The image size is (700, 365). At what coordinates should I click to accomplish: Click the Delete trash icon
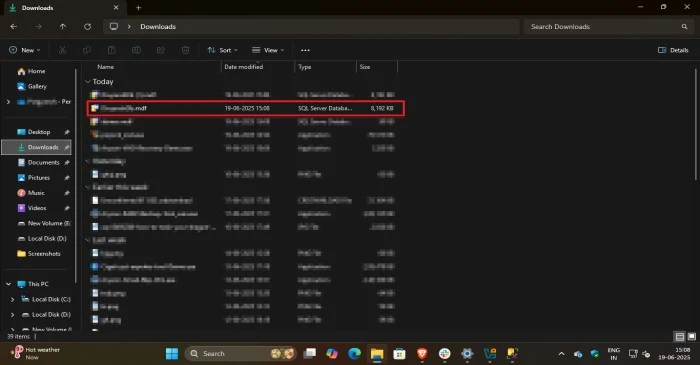tap(185, 50)
